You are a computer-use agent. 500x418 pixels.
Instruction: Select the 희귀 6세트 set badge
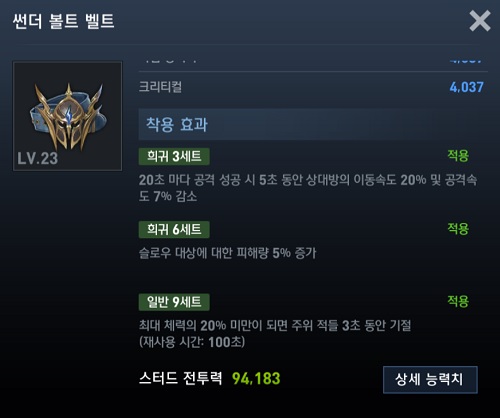(174, 229)
